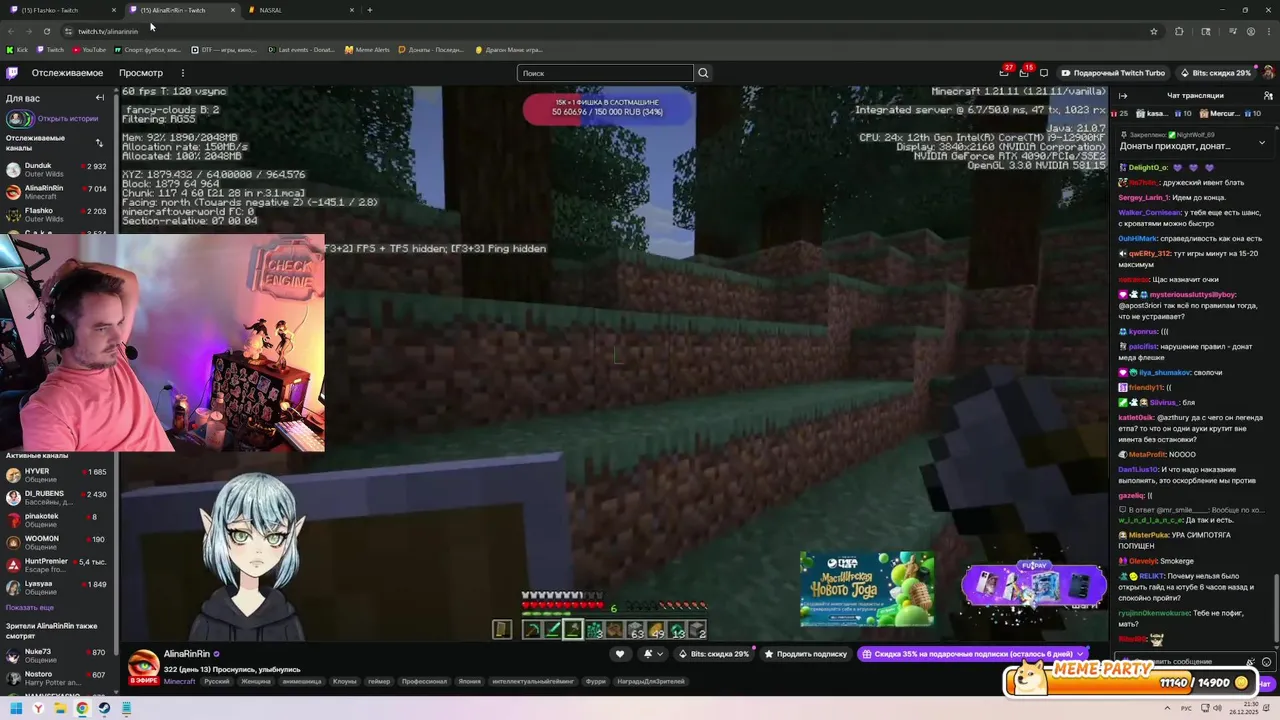
Task: Open Nuke73 channel in sidebar
Action: coord(58,656)
